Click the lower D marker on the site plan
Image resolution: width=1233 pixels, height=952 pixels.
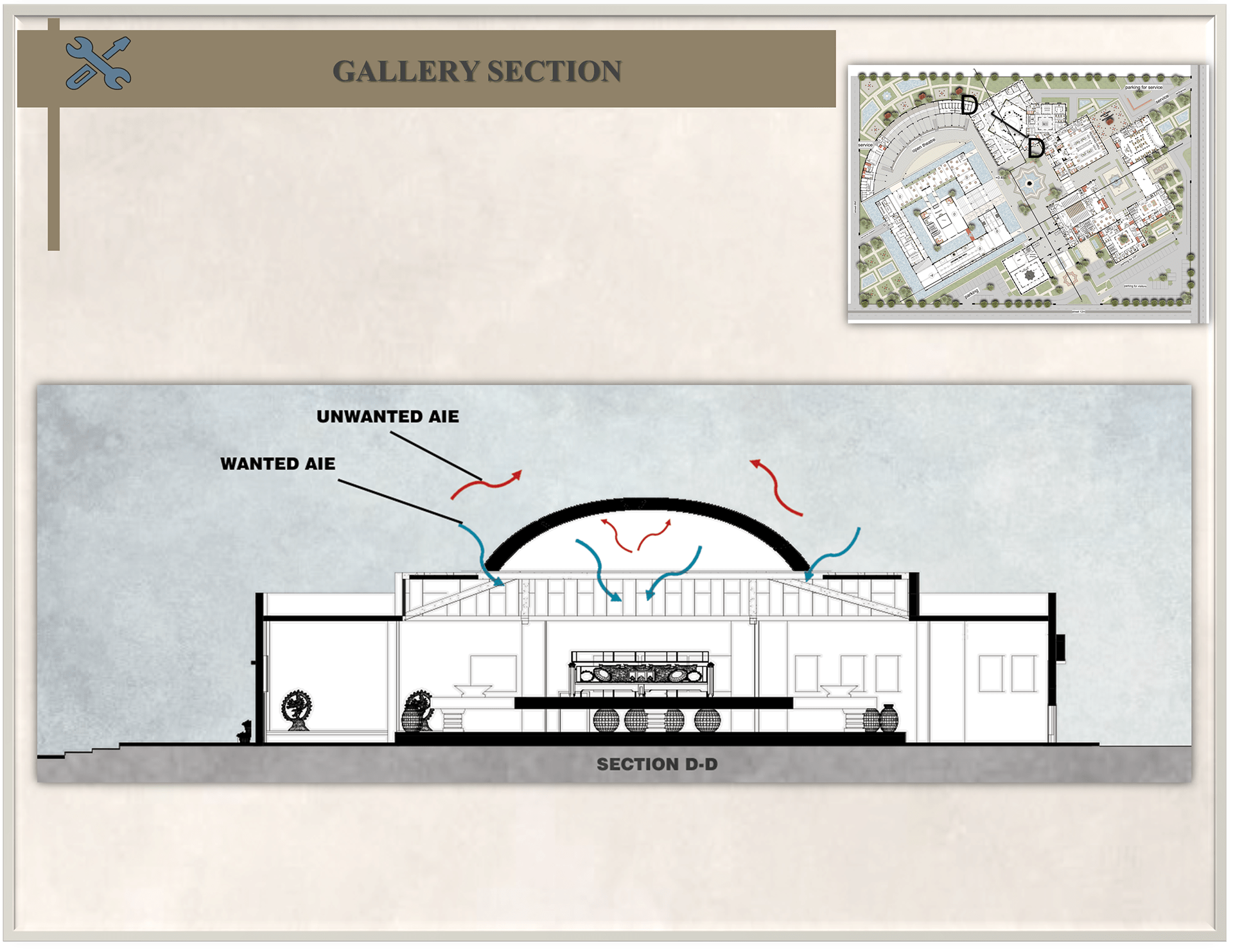click(x=1036, y=148)
